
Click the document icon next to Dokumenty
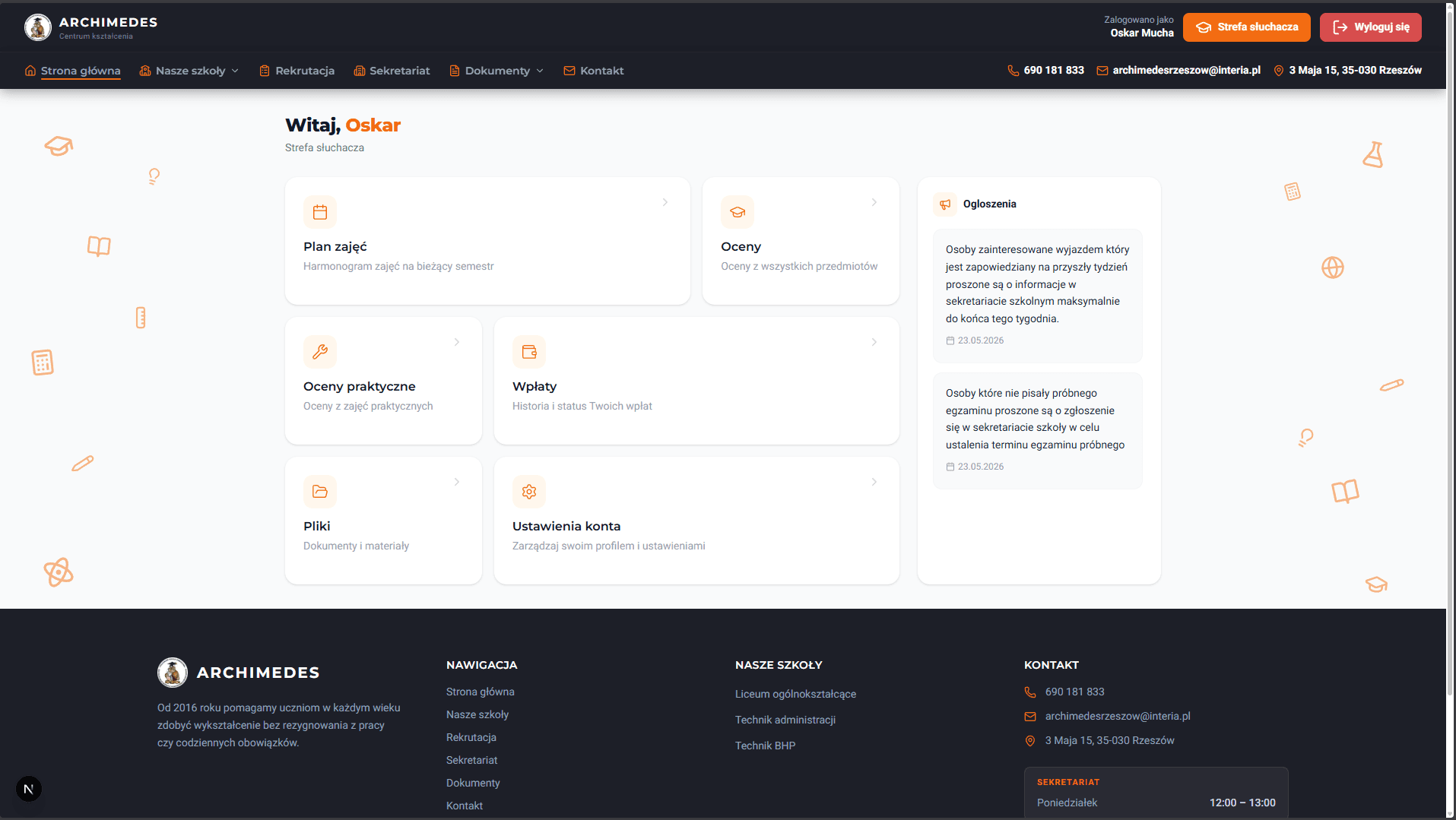[455, 71]
